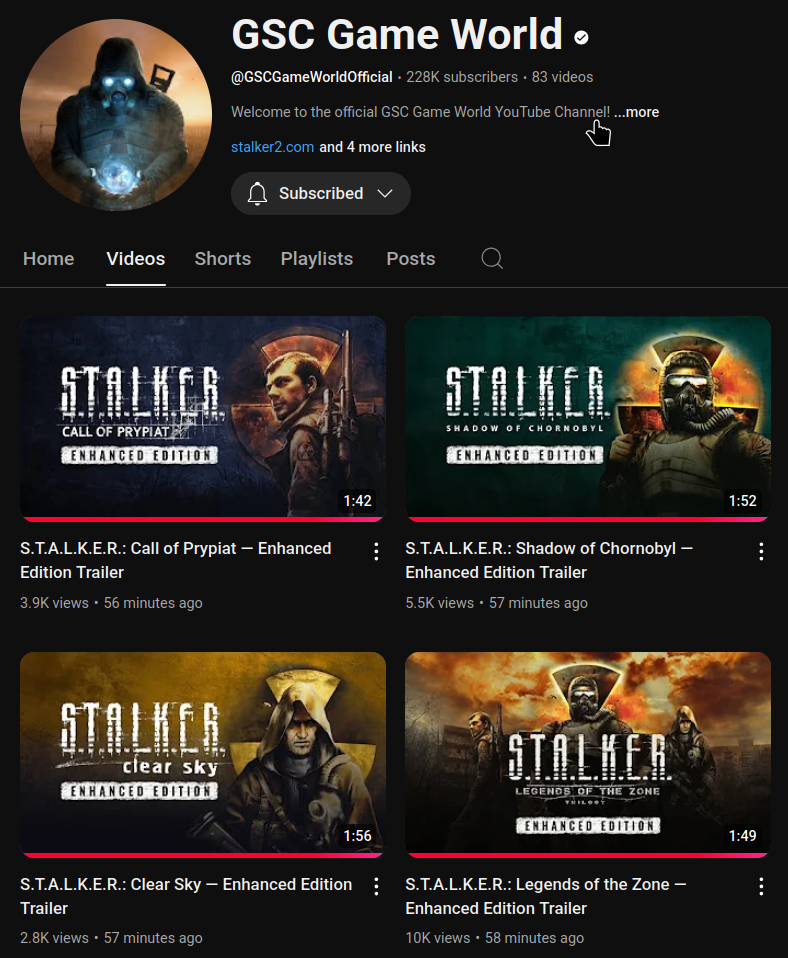Click the @GSCGameWorldOfficial handle

pyautogui.click(x=312, y=78)
